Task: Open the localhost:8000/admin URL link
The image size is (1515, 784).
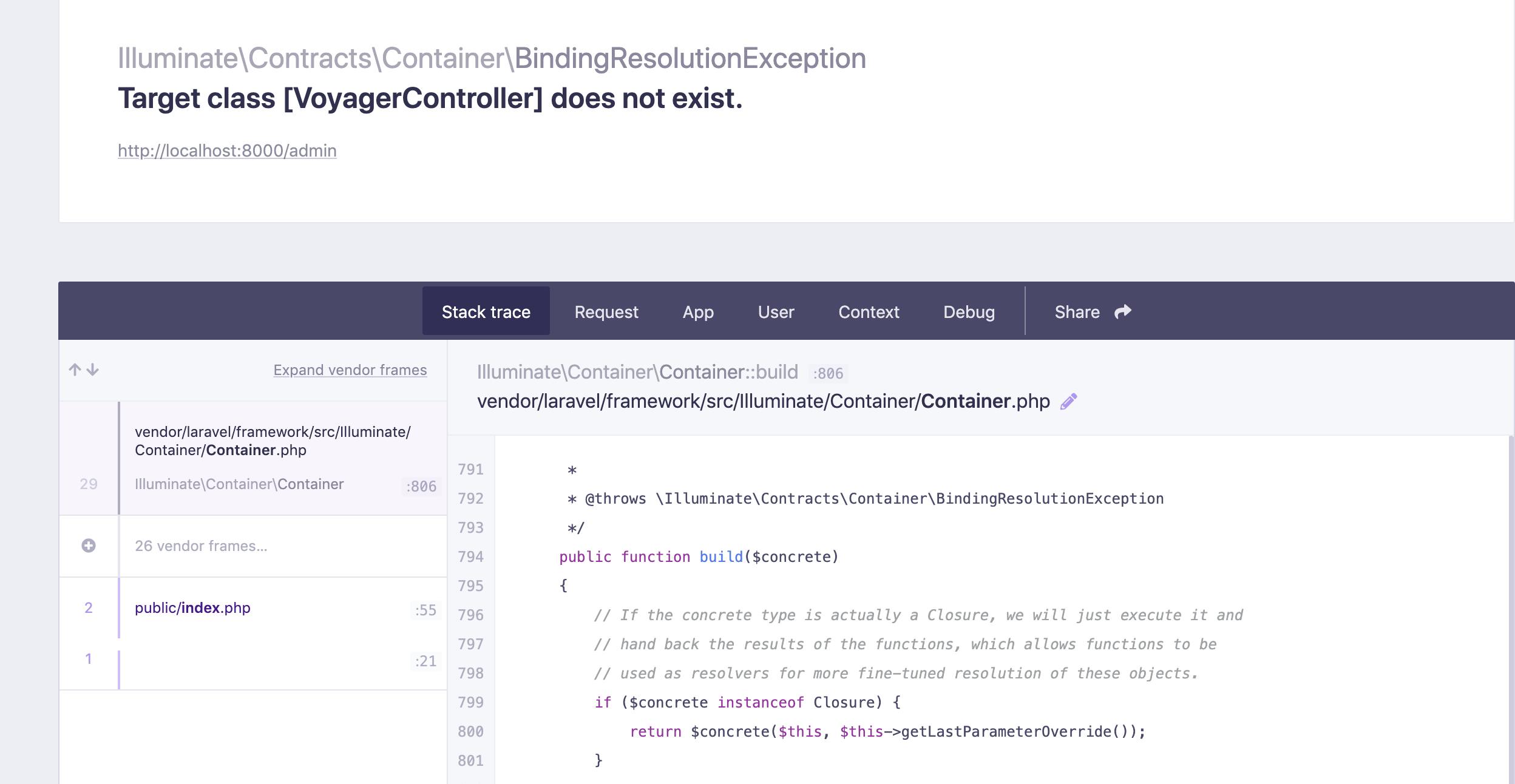Action: pyautogui.click(x=227, y=150)
